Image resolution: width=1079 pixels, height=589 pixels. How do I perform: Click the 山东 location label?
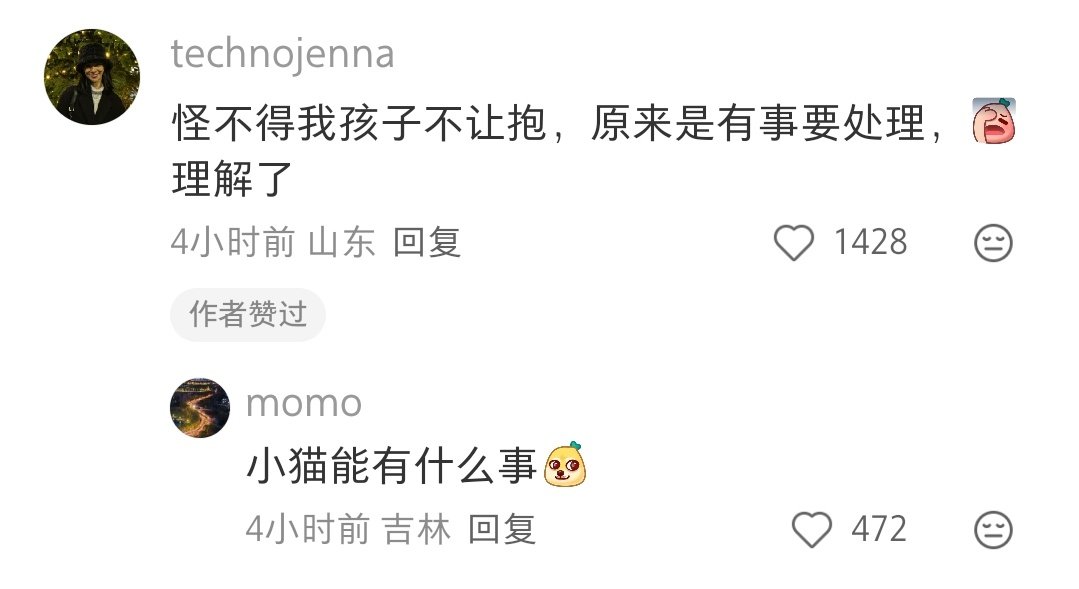click(x=341, y=242)
